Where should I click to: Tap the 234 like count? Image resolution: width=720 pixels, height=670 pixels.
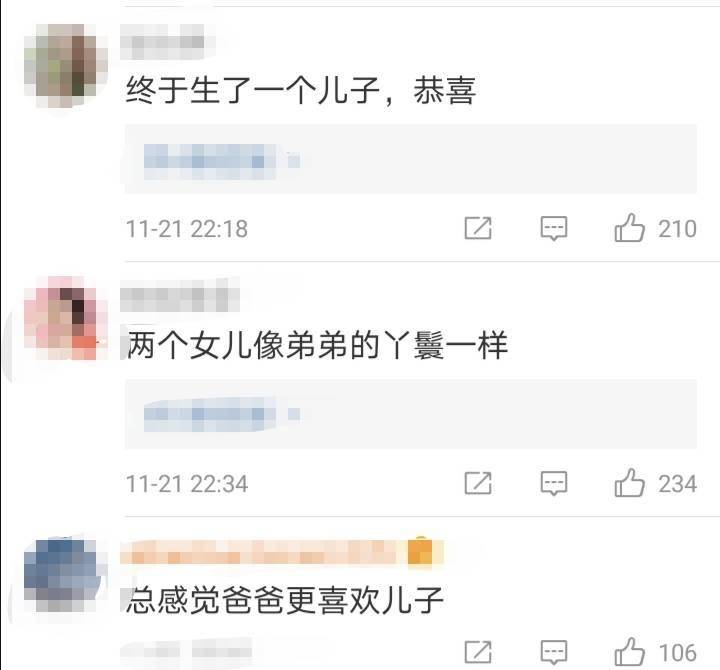pyautogui.click(x=677, y=484)
